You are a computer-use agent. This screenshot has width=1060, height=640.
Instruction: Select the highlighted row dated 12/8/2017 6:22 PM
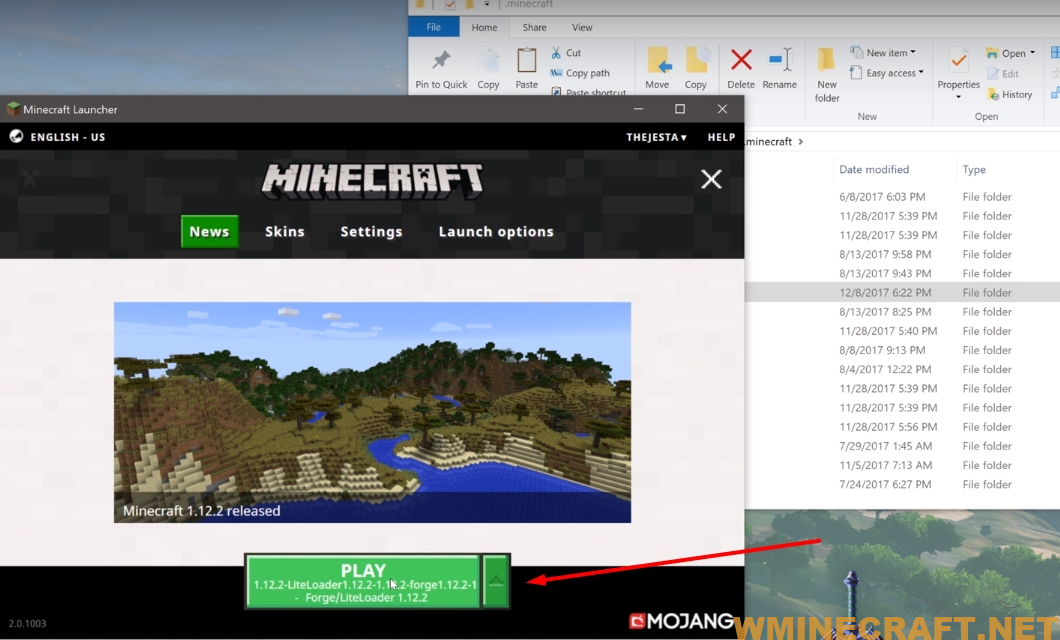coord(902,293)
